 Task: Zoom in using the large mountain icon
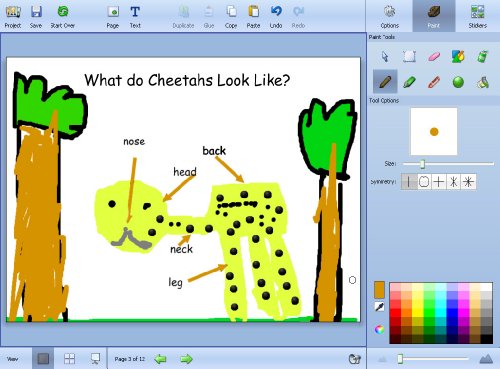[486, 359]
